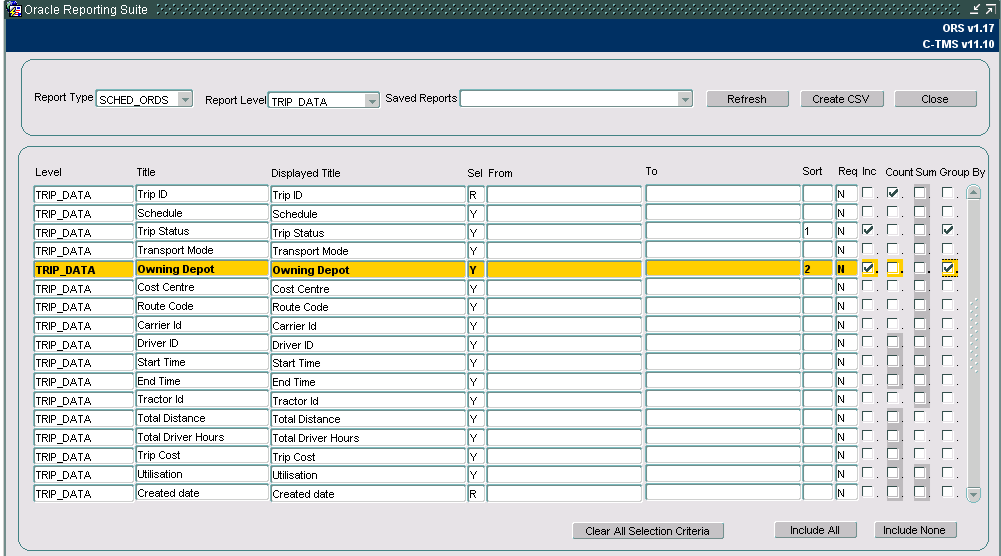Click the Req field for Schedule
The image size is (1001, 556).
point(847,212)
